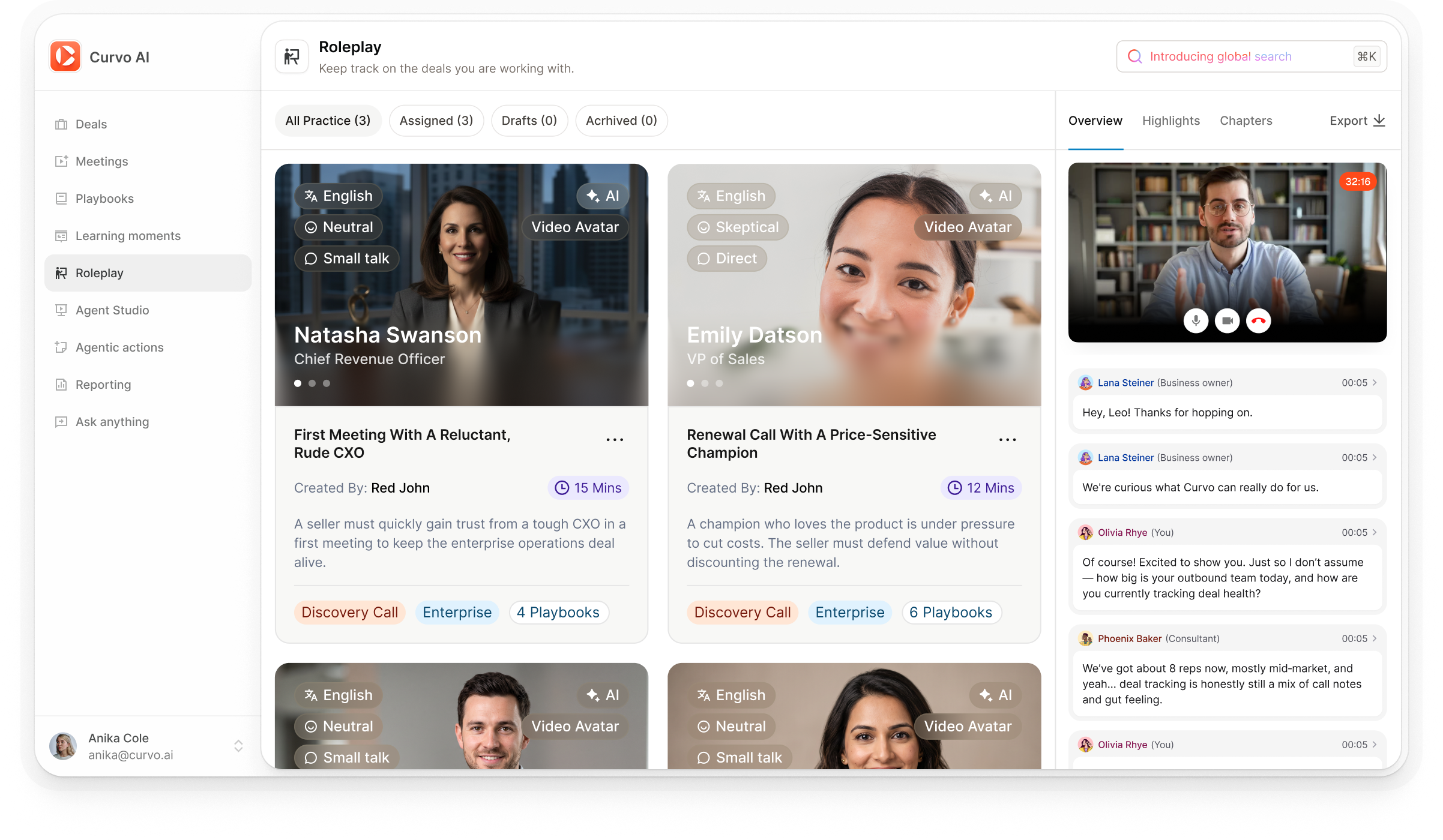Select second carousel dot on Natasha Swanson card

point(312,383)
